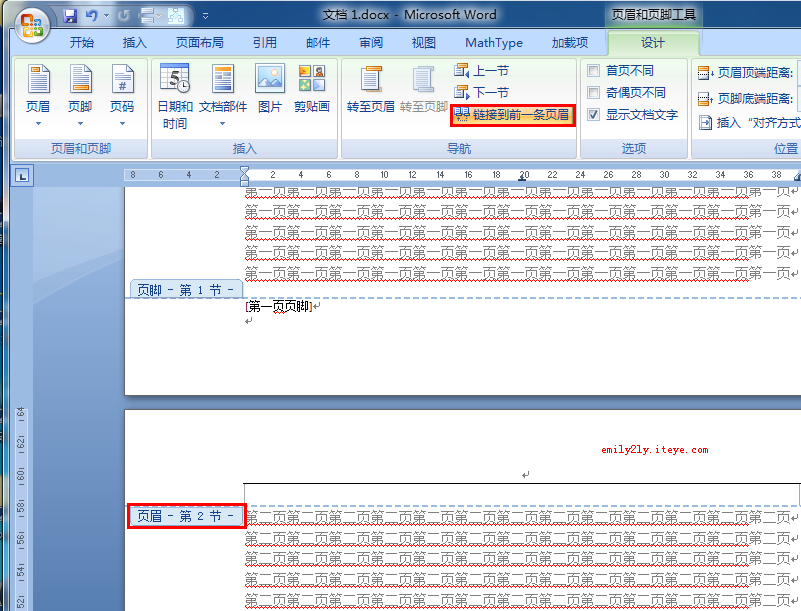Switch to the 邮件 tab

click(x=318, y=42)
